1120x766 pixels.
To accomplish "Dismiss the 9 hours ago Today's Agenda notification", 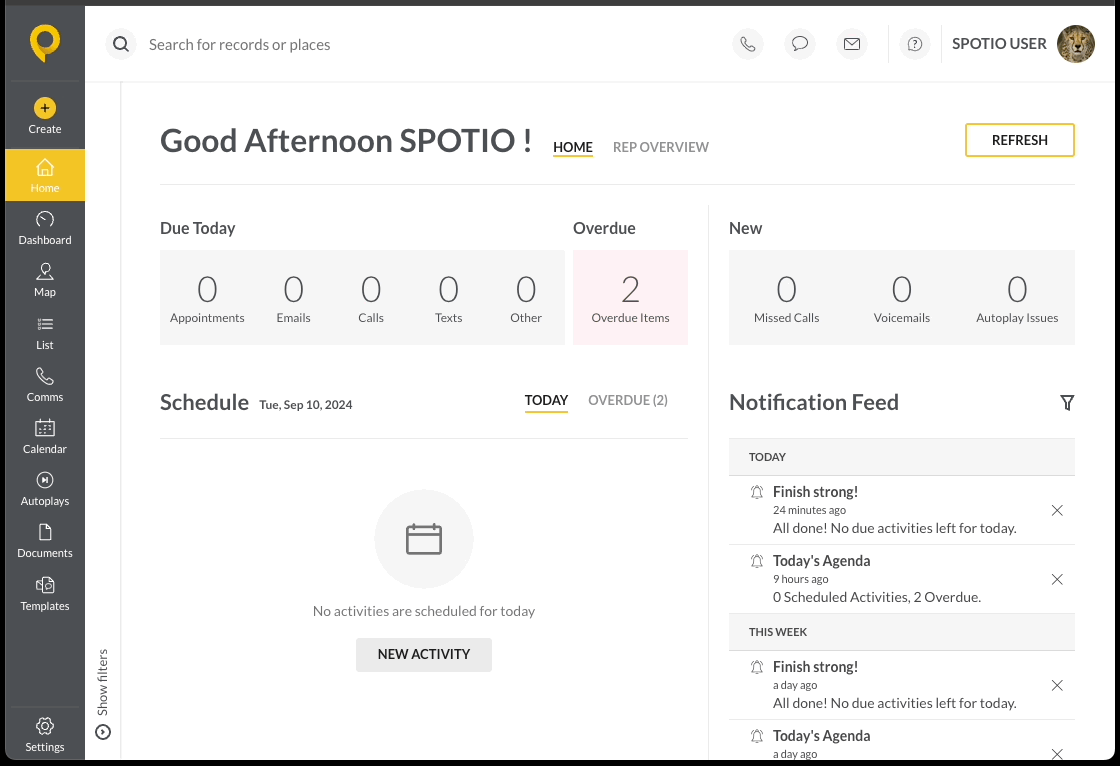I will point(1057,580).
